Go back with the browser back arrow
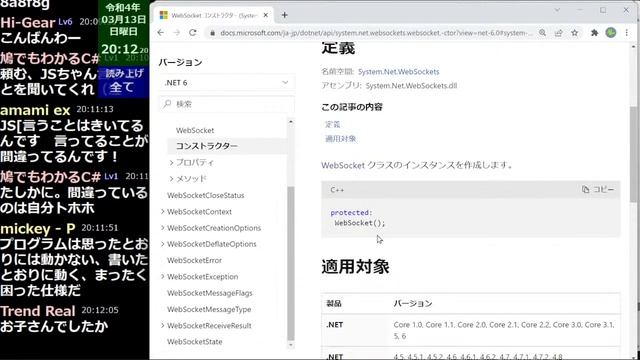The width and height of the screenshot is (640, 360). tap(161, 33)
